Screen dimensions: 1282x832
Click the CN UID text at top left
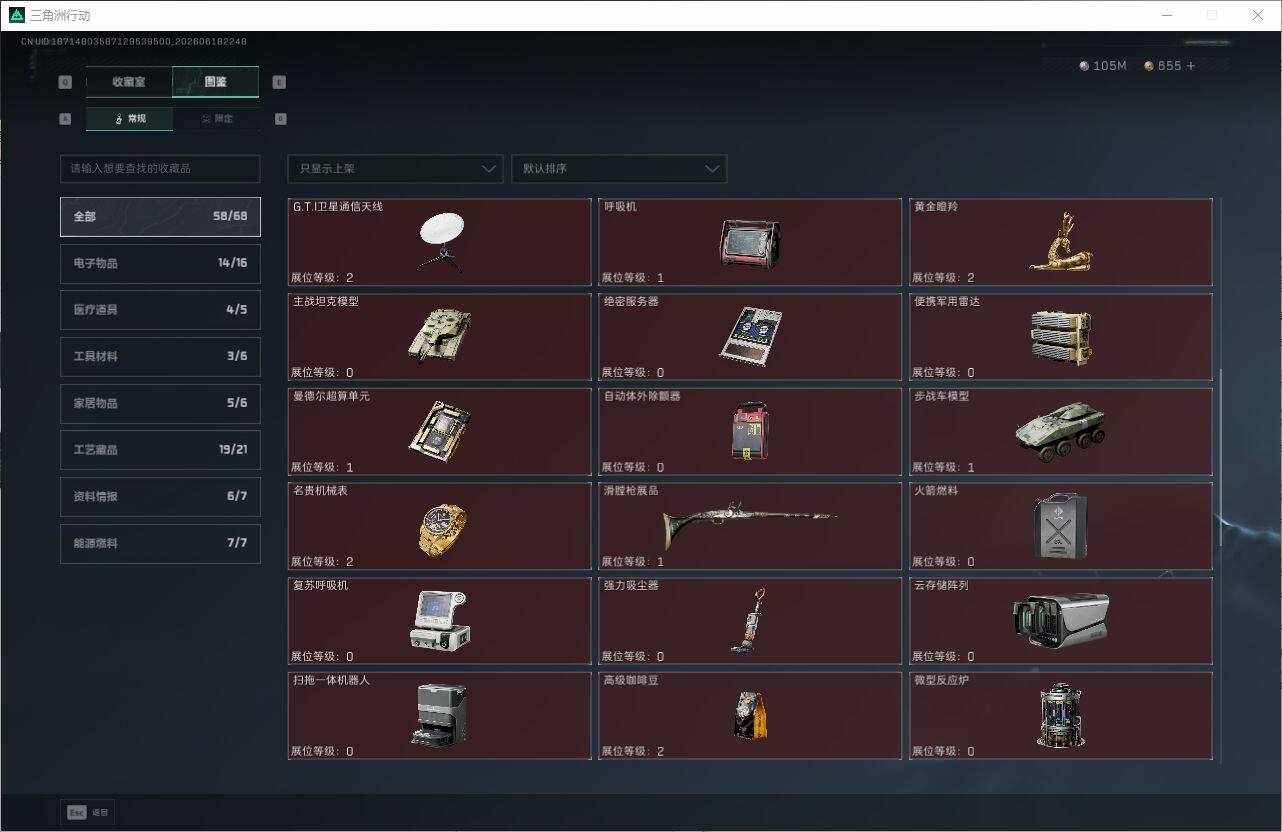[134, 42]
